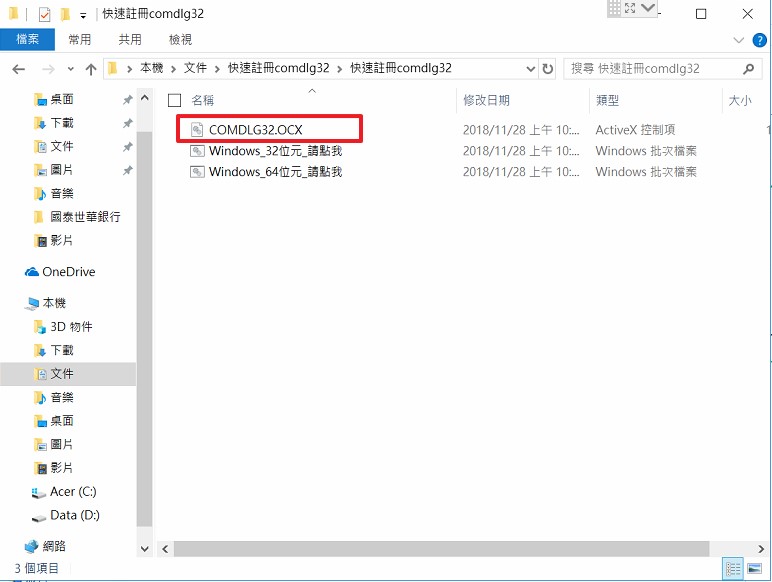Image resolution: width=772 pixels, height=582 pixels.
Task: Switch to details view layout icon
Action: [x=733, y=569]
